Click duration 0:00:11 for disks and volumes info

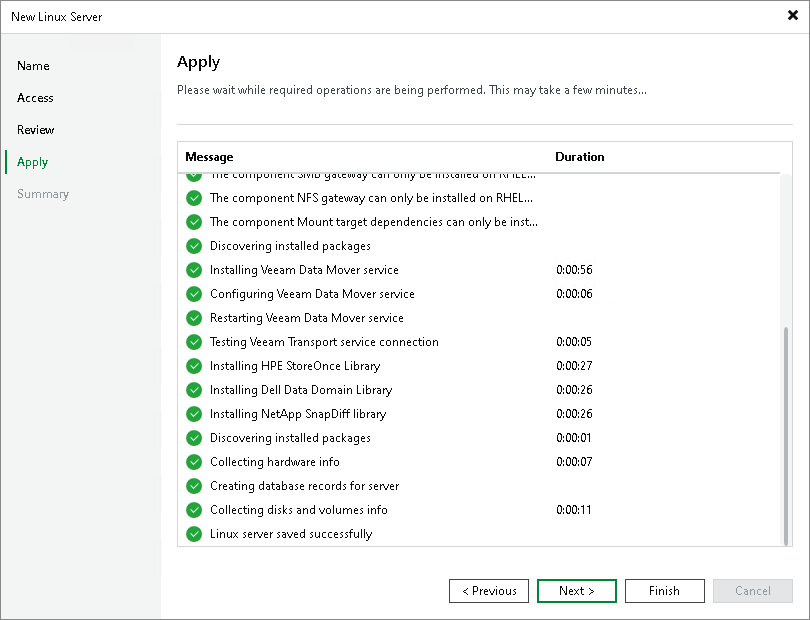point(573,510)
